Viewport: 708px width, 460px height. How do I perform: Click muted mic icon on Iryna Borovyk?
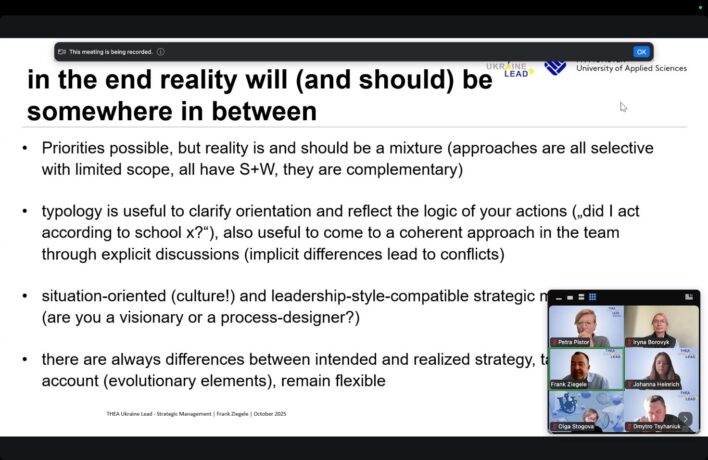coord(631,342)
